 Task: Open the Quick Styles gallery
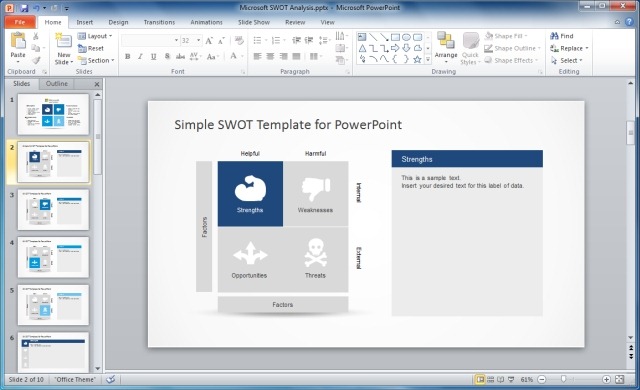pos(470,48)
